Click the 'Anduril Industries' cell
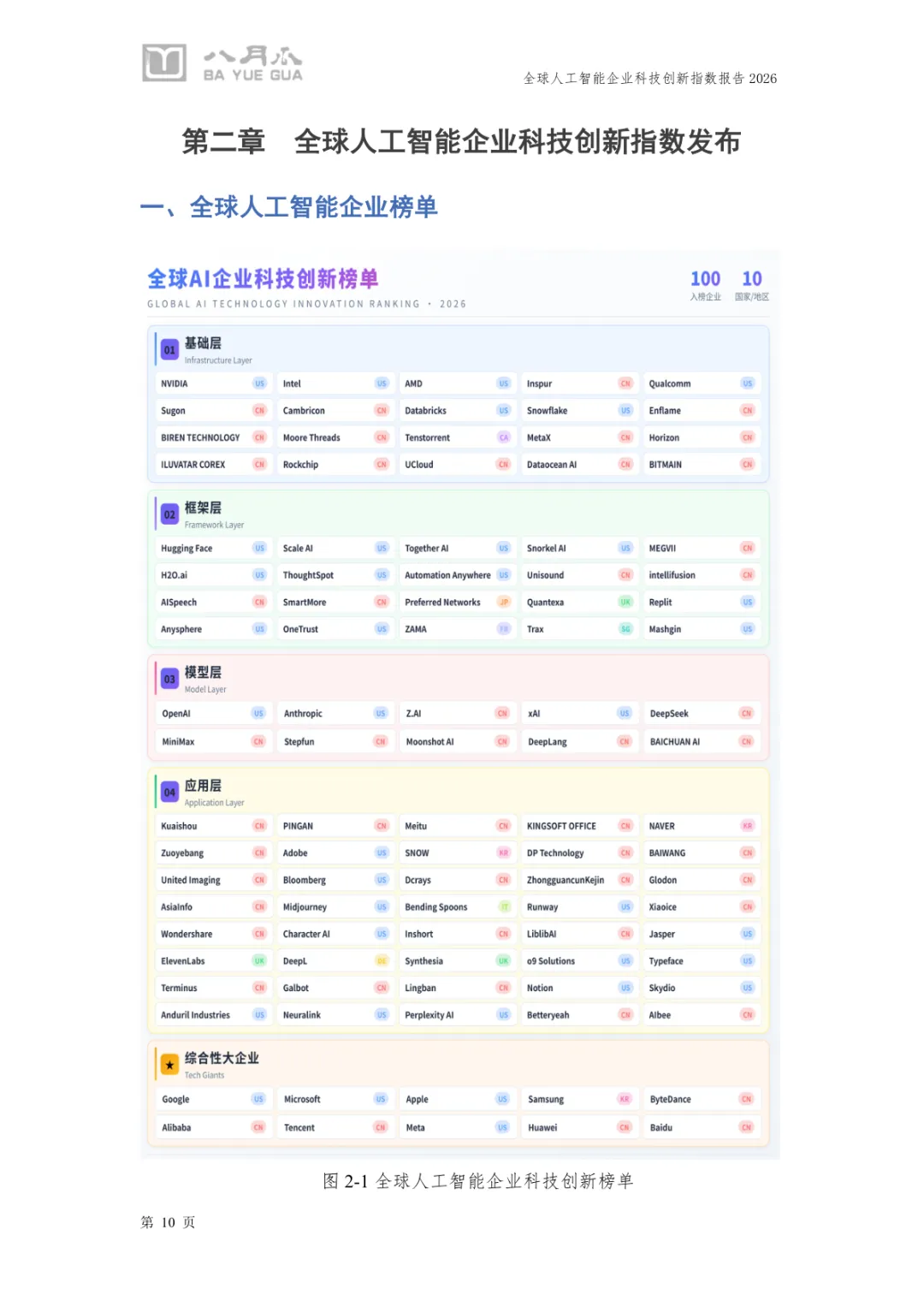Viewport: 924px width, 1307px height. (x=213, y=1015)
